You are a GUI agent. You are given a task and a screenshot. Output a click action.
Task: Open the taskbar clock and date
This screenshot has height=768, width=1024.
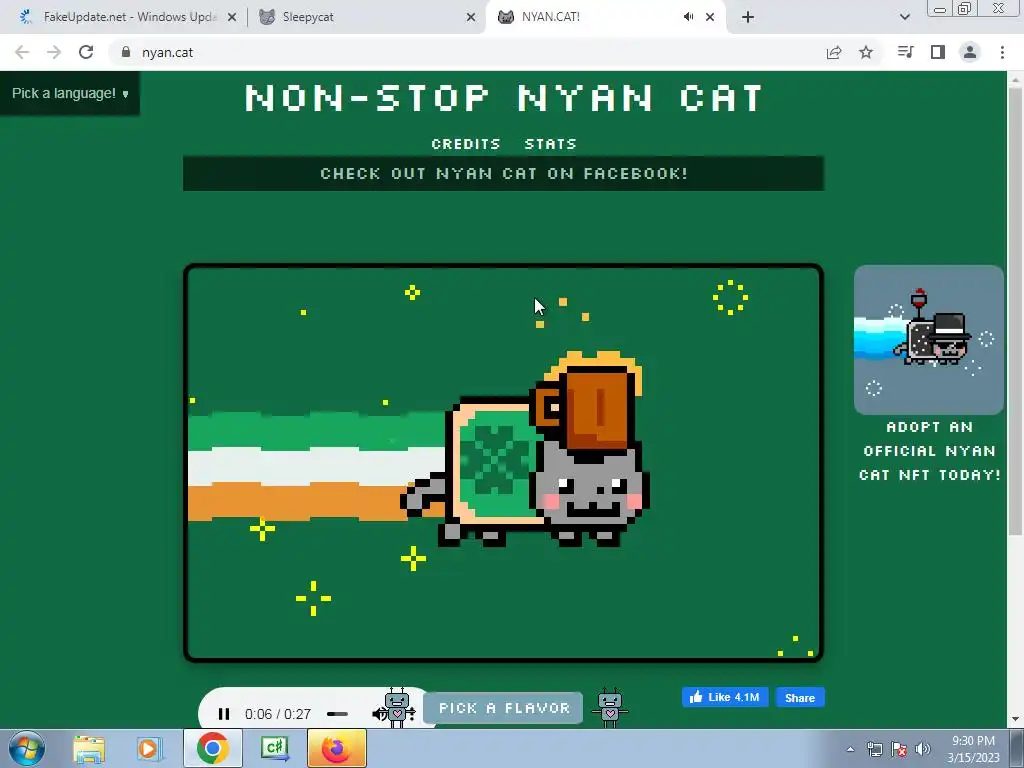[973, 749]
